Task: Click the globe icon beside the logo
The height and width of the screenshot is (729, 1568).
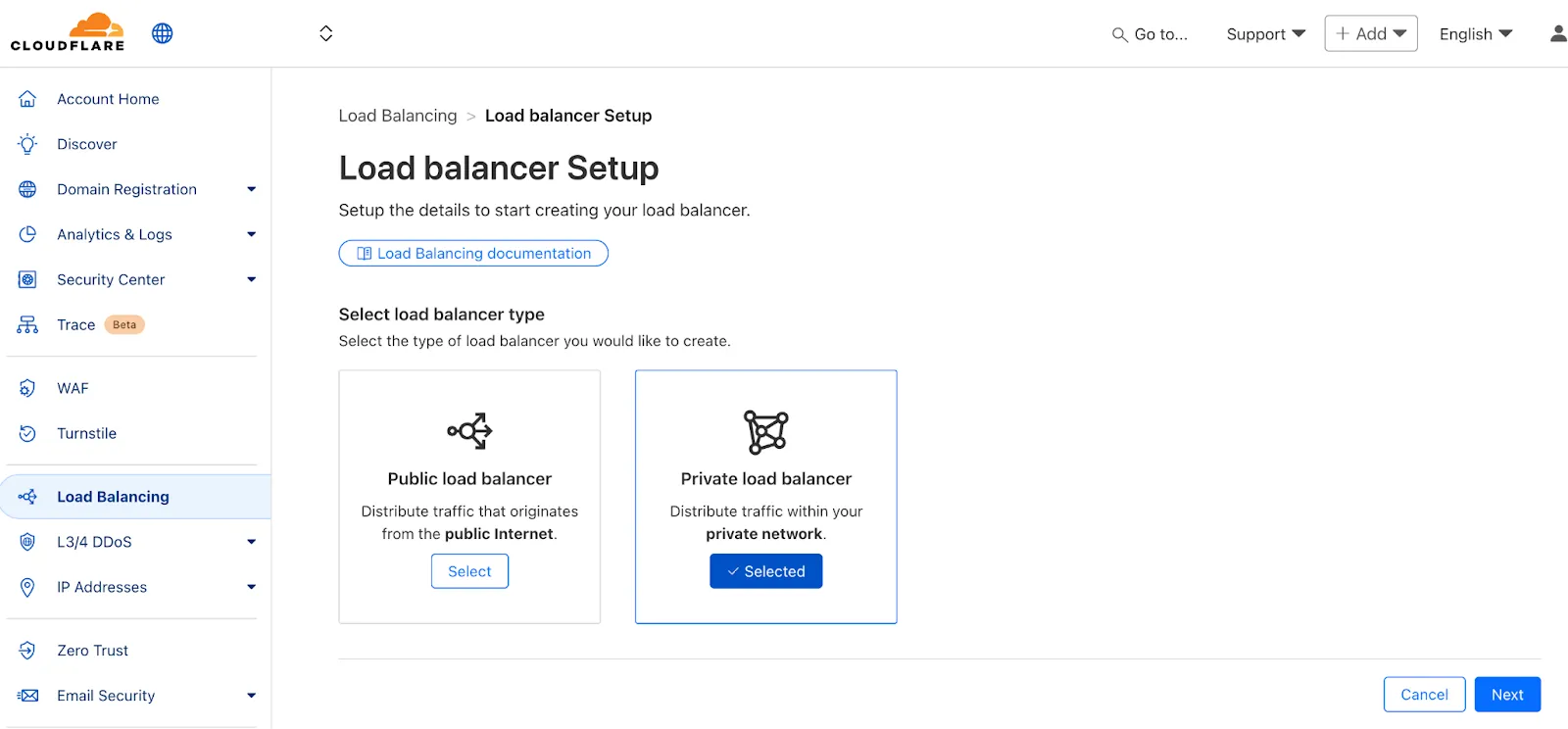Action: 163,33
